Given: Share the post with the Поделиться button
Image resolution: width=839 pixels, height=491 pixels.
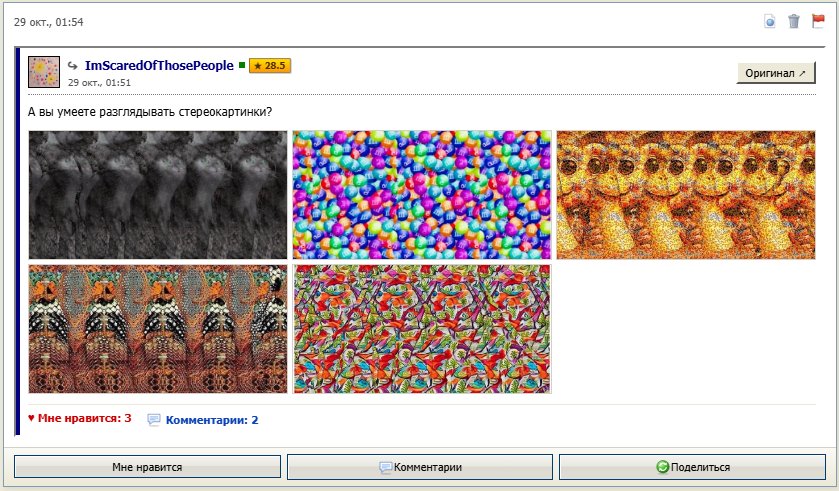Looking at the screenshot, I should pos(692,467).
